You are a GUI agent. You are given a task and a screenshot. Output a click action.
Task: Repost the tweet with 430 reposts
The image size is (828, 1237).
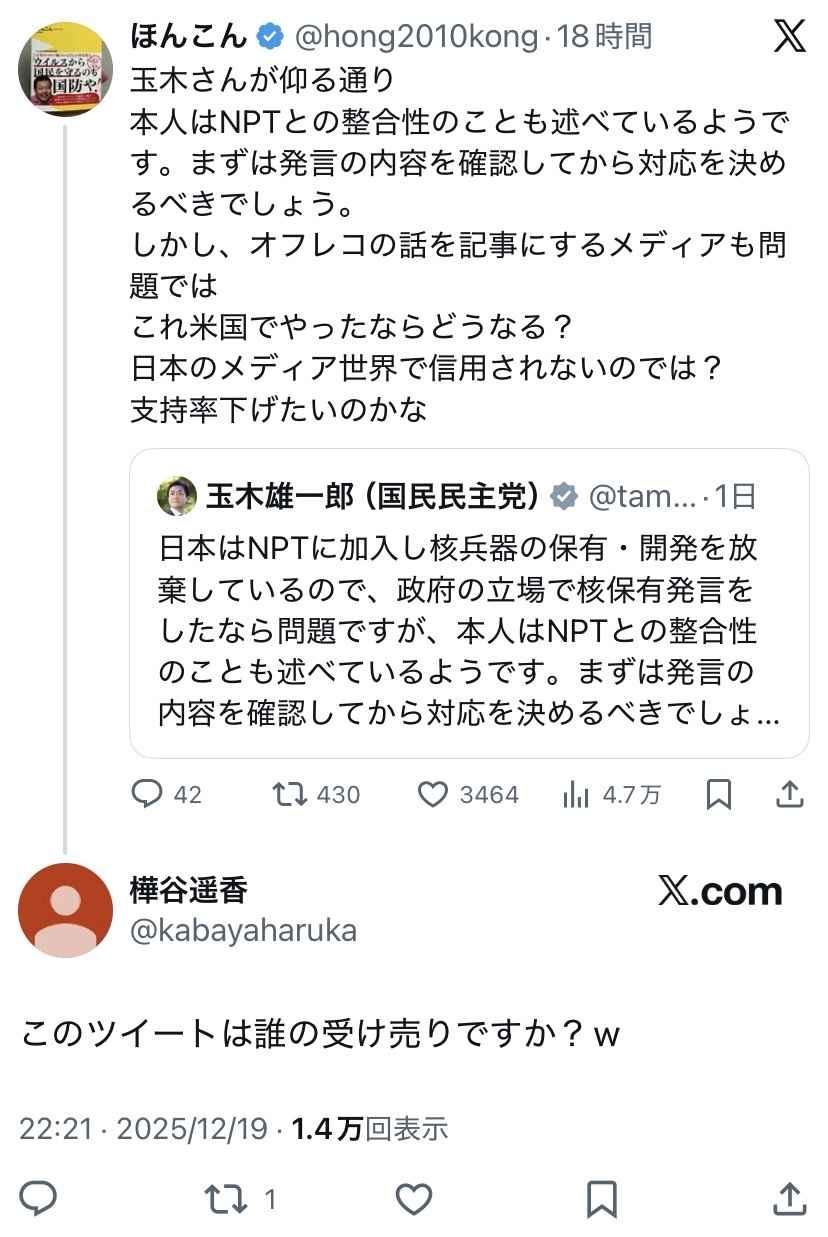point(291,794)
